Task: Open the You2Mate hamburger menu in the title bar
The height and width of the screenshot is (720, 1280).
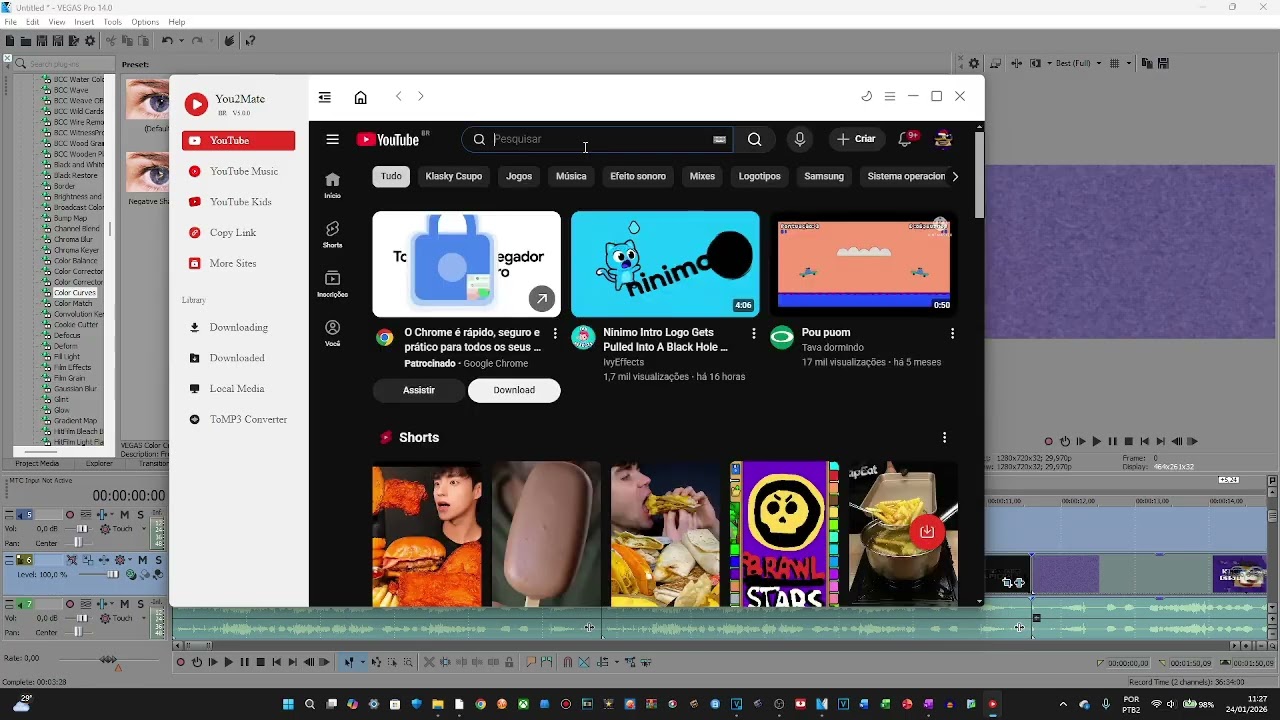Action: click(890, 96)
